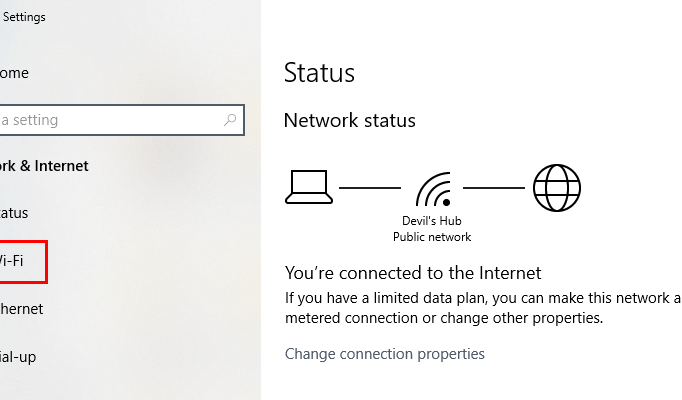
Task: Open Change connection properties link
Action: (384, 354)
